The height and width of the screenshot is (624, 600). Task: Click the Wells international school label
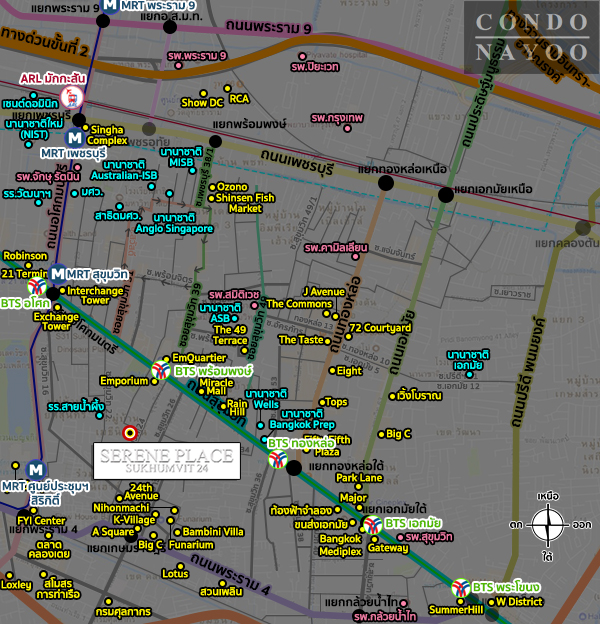click(266, 399)
